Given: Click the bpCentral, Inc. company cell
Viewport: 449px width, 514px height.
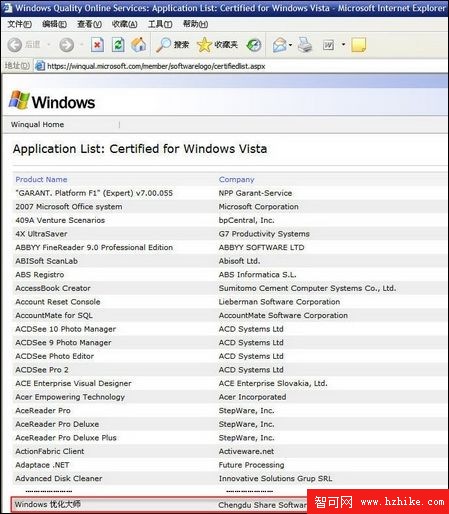Looking at the screenshot, I should (246, 220).
